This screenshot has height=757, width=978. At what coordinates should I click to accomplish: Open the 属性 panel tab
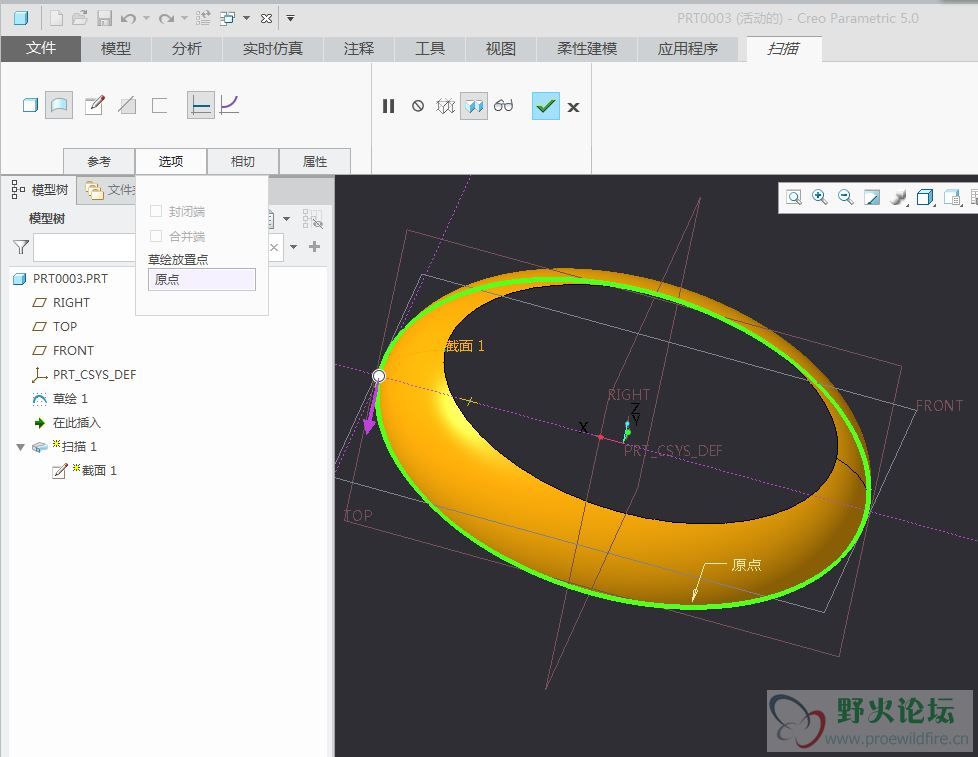tap(315, 162)
